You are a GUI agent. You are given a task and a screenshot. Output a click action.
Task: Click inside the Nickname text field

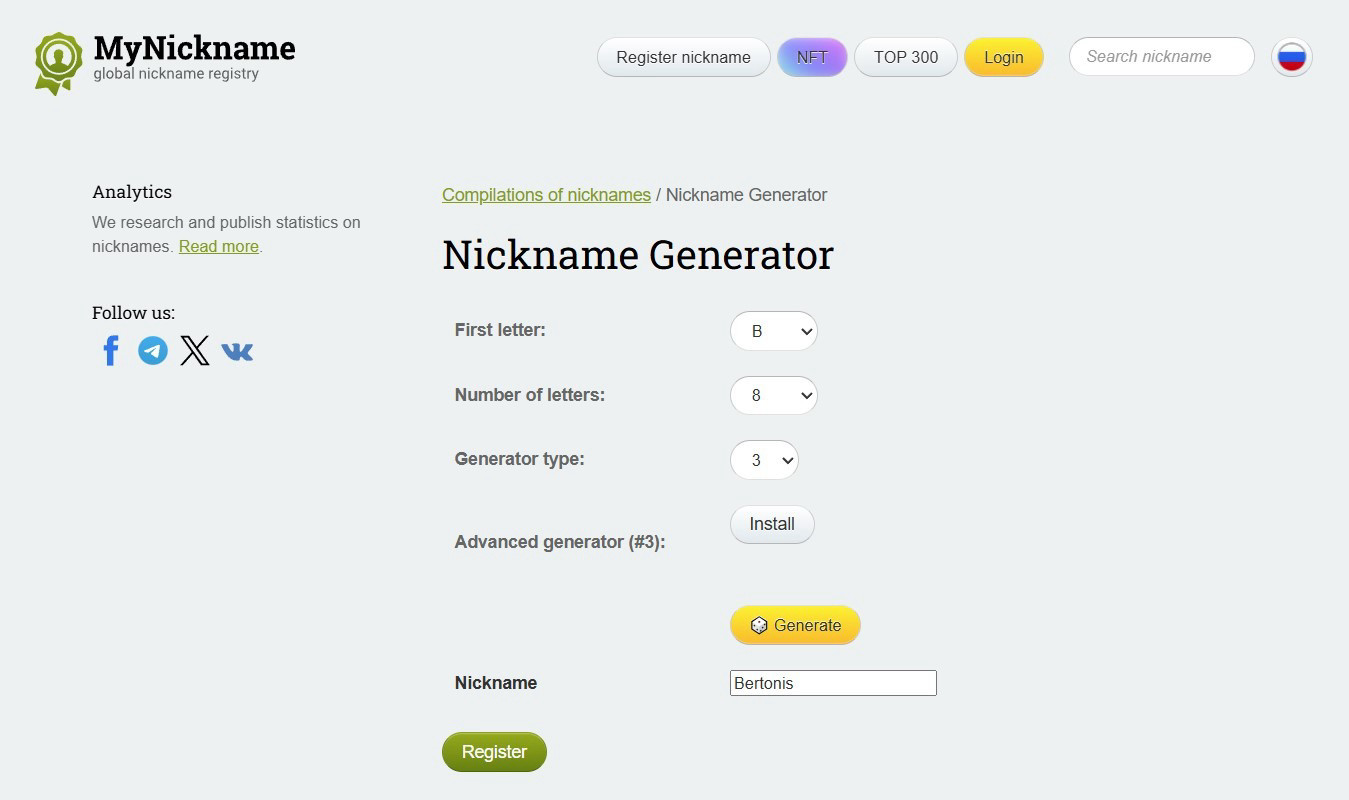pos(833,683)
